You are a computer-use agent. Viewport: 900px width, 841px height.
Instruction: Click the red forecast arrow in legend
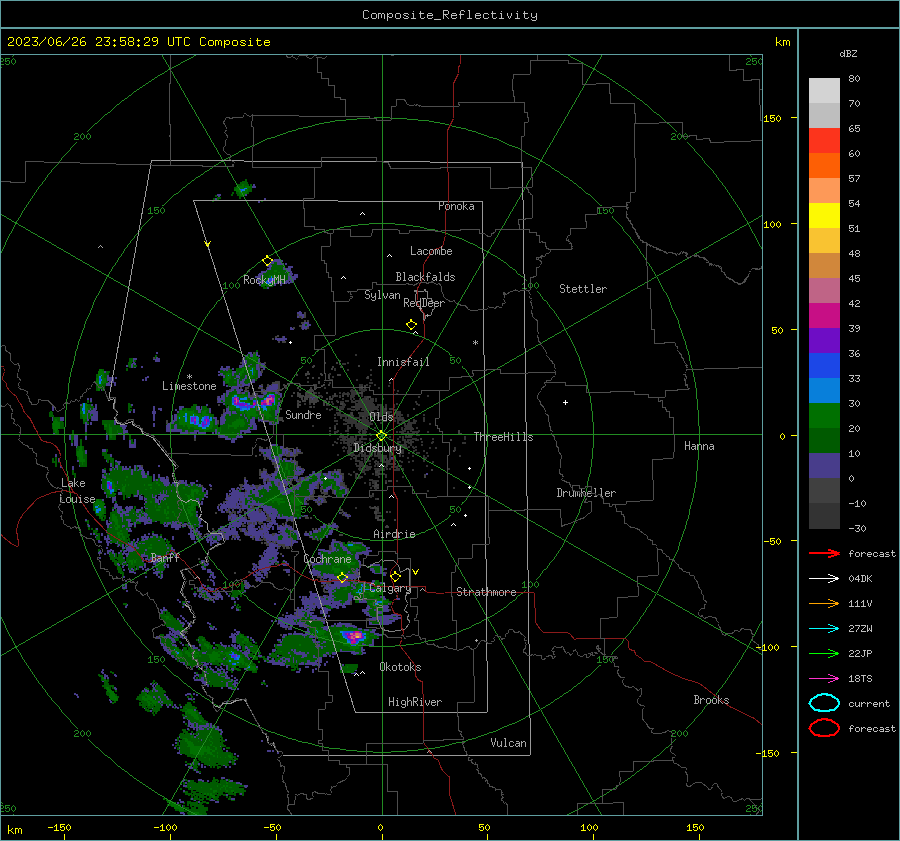click(x=824, y=553)
